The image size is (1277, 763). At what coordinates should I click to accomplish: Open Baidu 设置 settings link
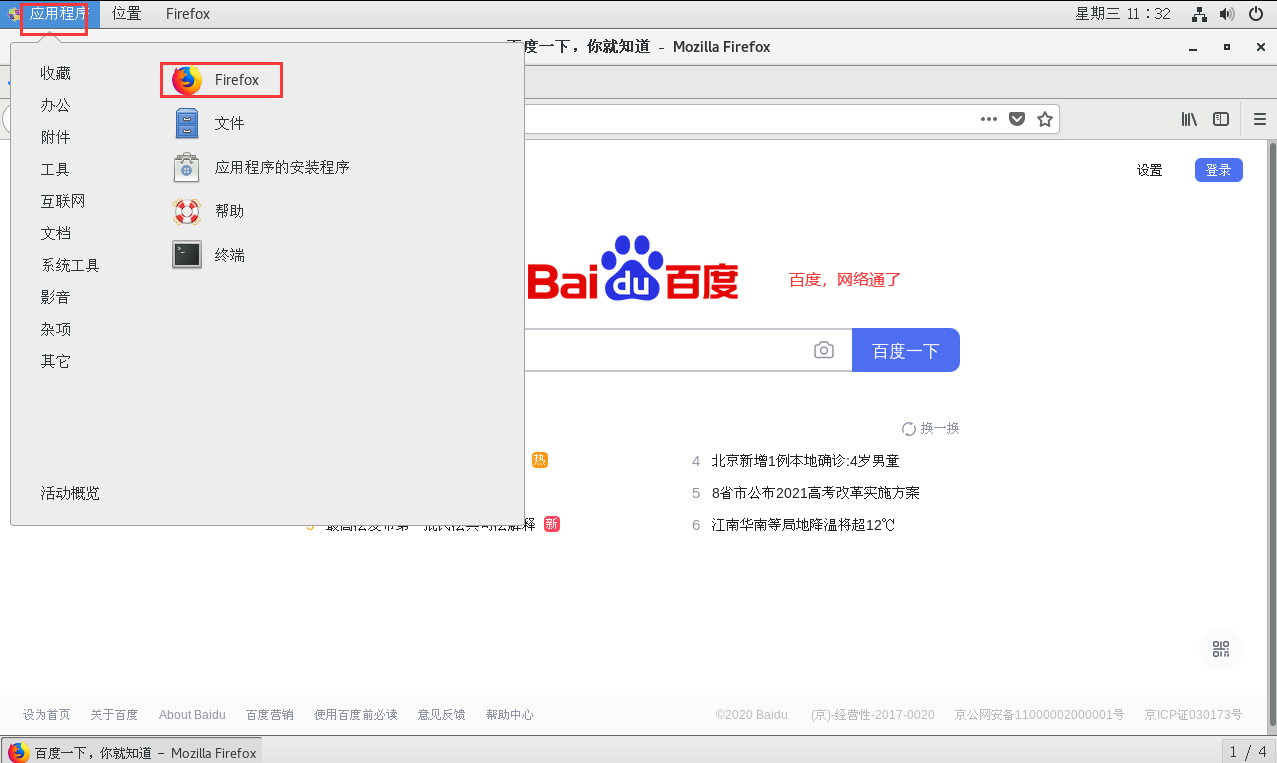coord(1149,170)
